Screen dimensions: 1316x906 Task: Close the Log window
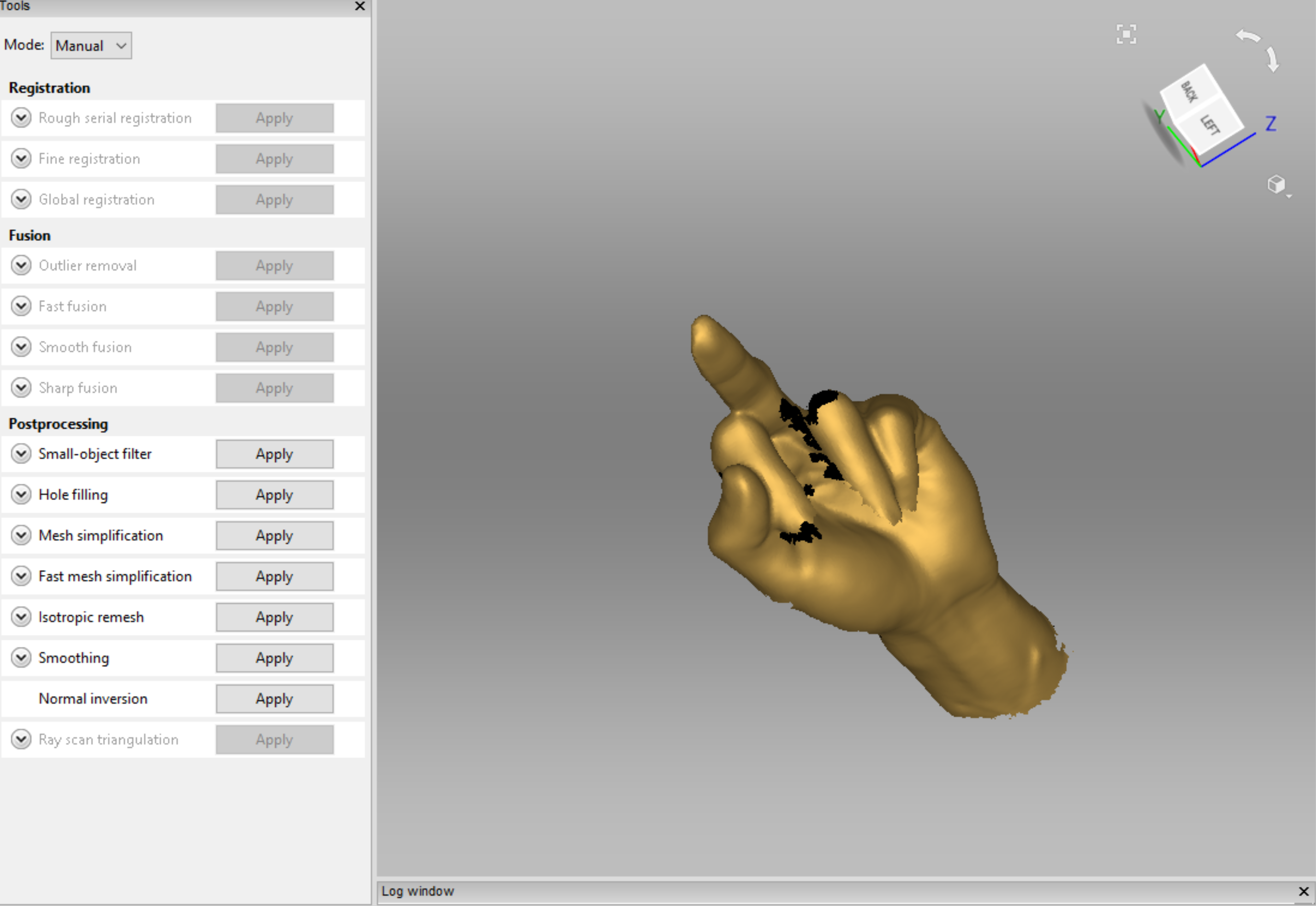(1304, 891)
